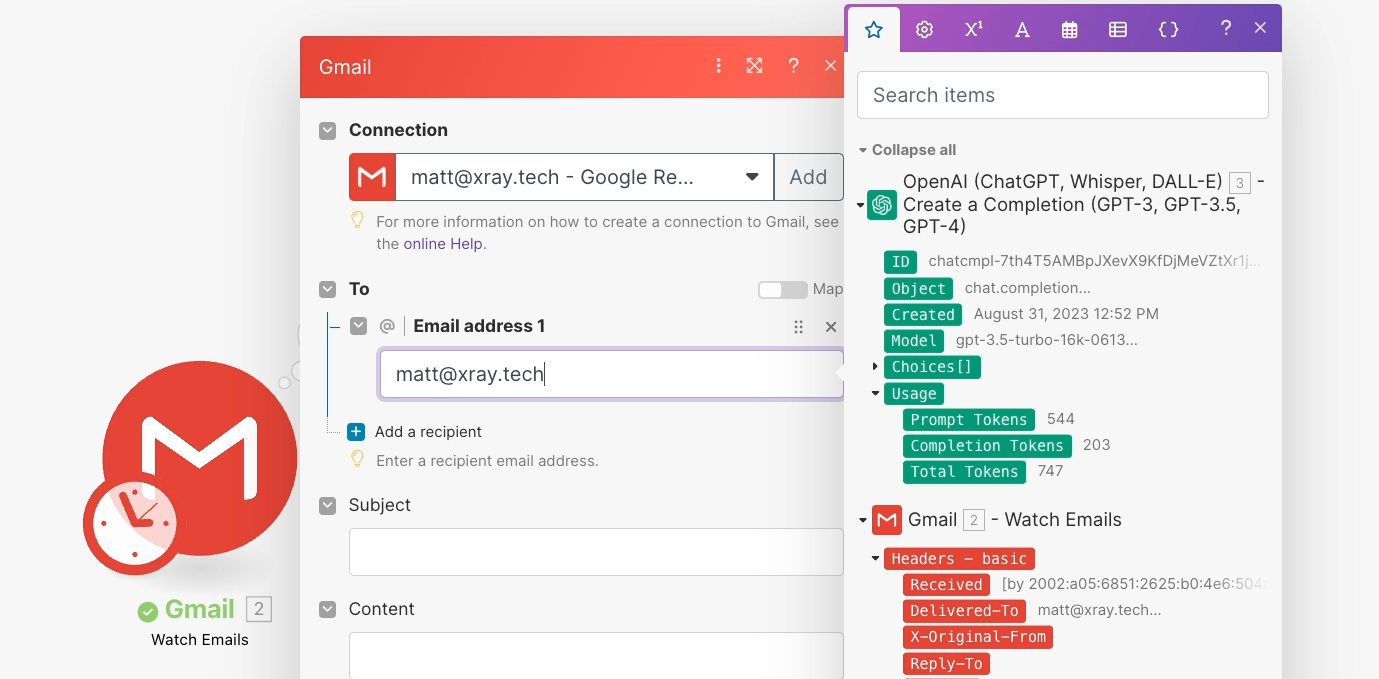
Task: Click Collapse all
Action: click(x=914, y=150)
